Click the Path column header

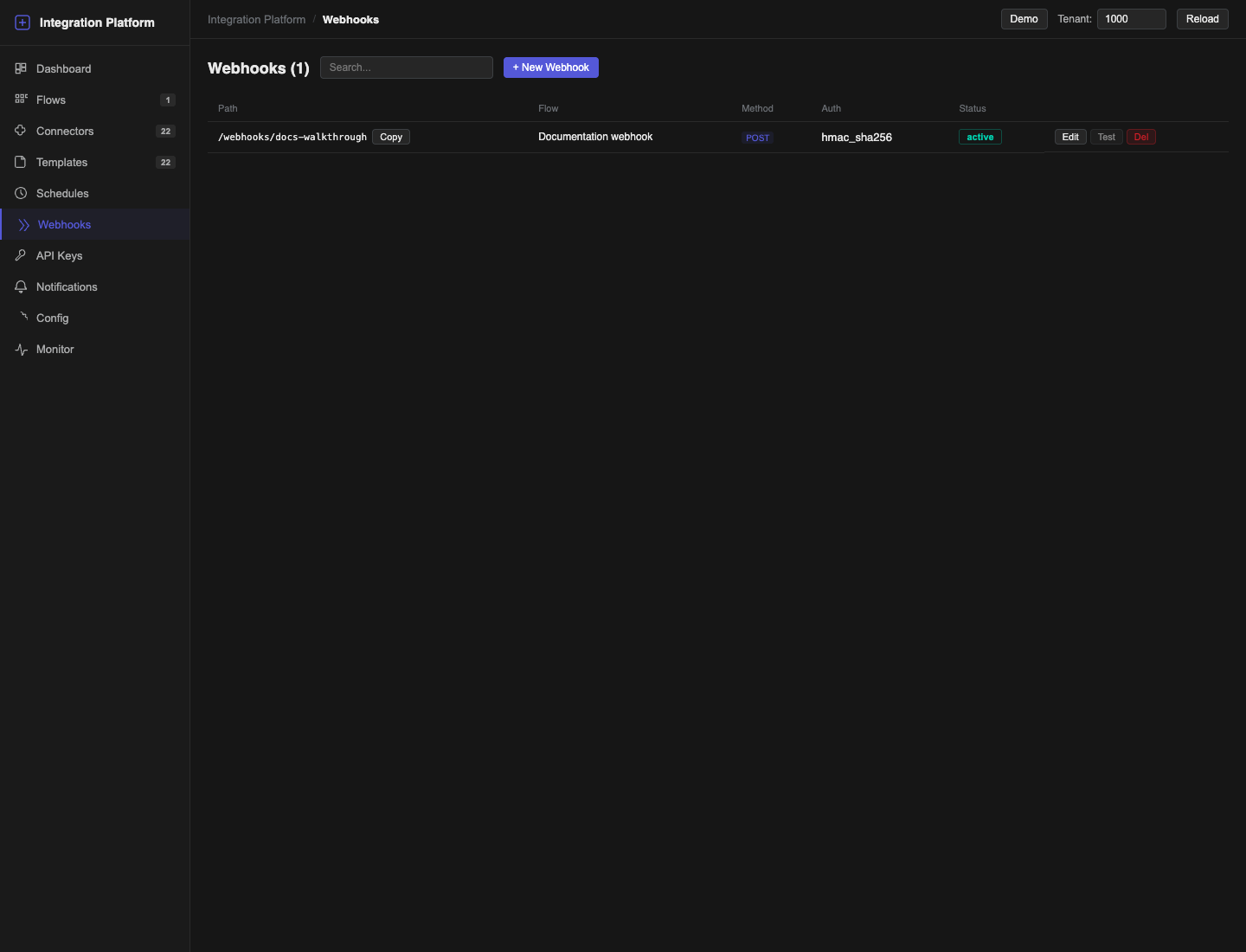pyautogui.click(x=228, y=108)
